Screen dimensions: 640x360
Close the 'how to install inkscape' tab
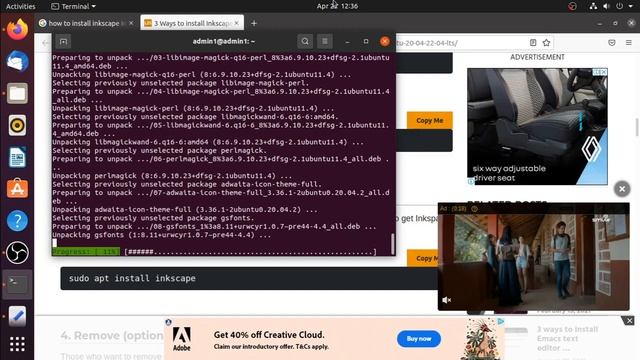click(x=131, y=23)
